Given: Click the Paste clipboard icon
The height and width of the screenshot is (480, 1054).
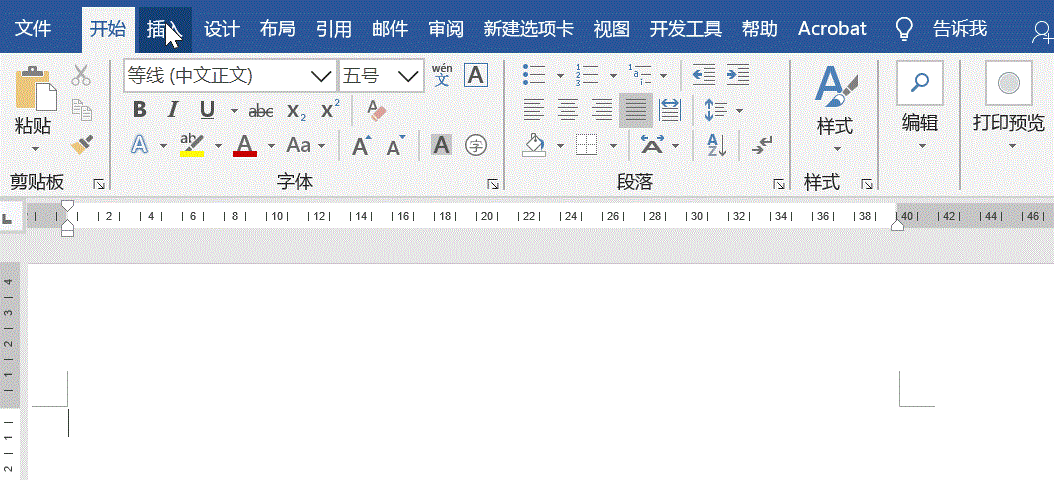Looking at the screenshot, I should point(36,89).
